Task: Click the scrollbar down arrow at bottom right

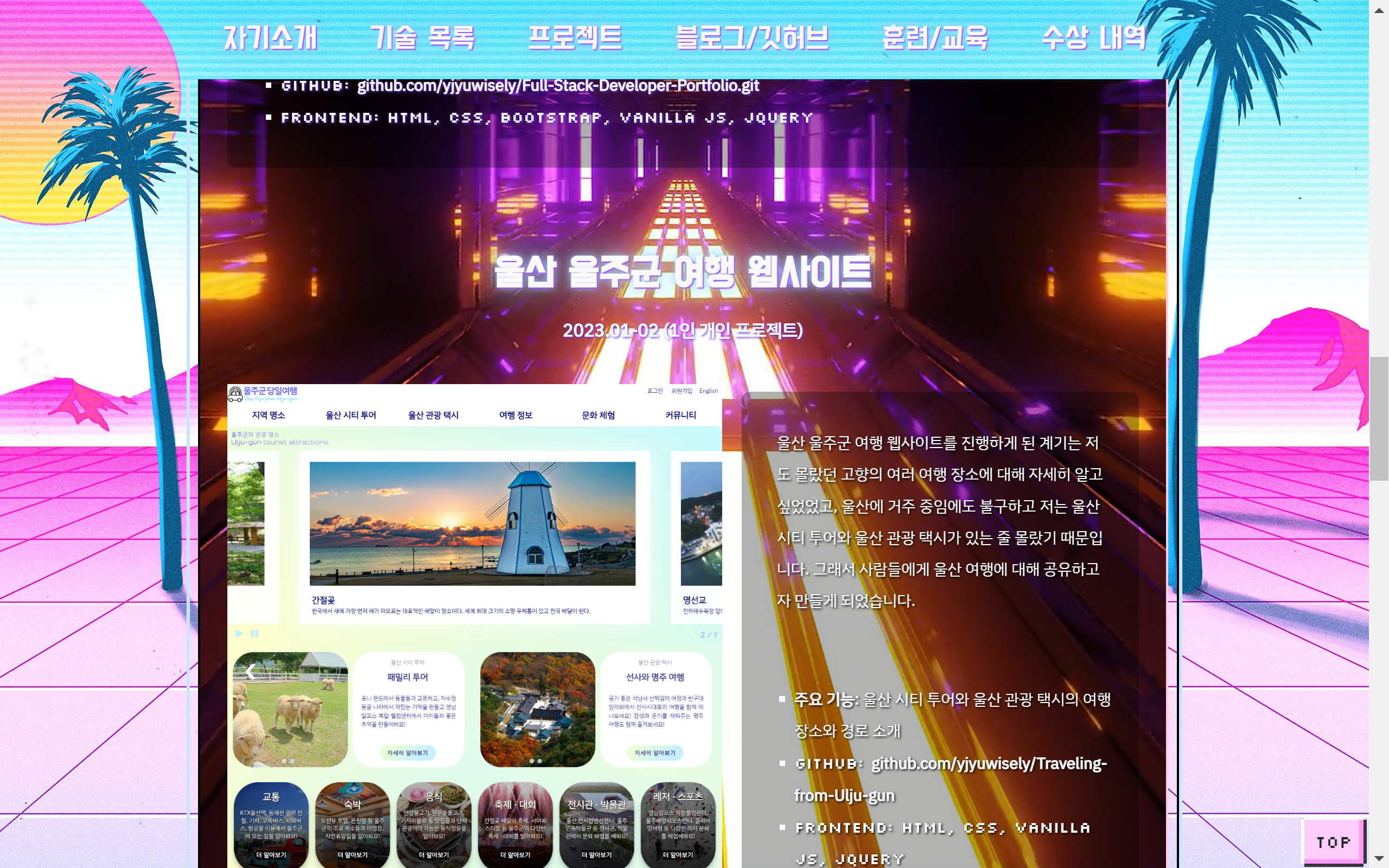Action: point(1379,858)
